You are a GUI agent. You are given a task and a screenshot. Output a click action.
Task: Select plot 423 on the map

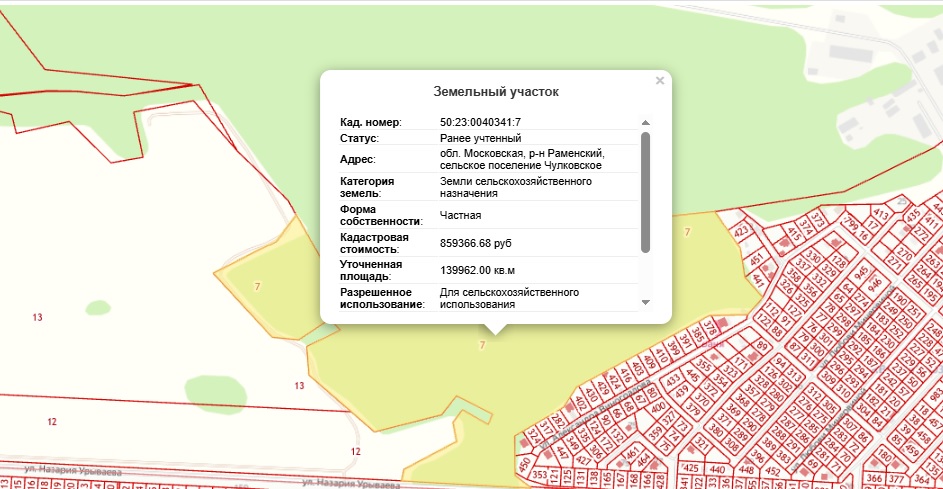coord(741,232)
